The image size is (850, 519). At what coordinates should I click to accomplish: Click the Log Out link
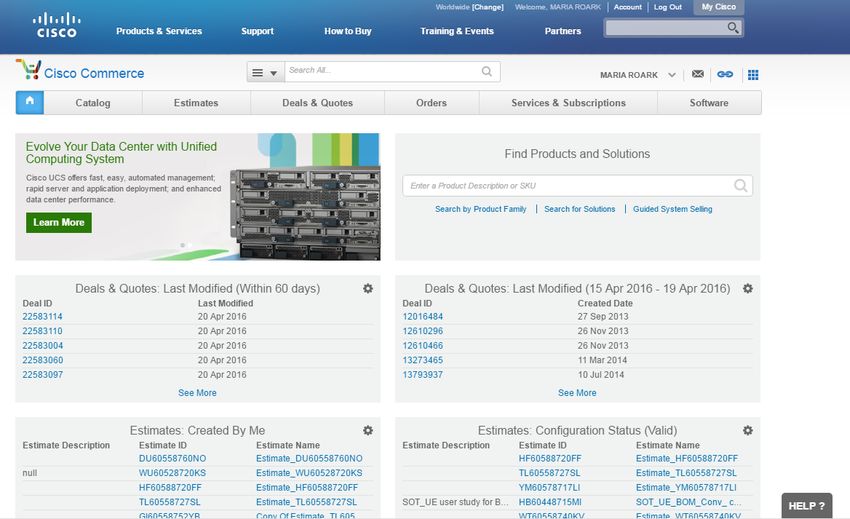pyautogui.click(x=668, y=7)
